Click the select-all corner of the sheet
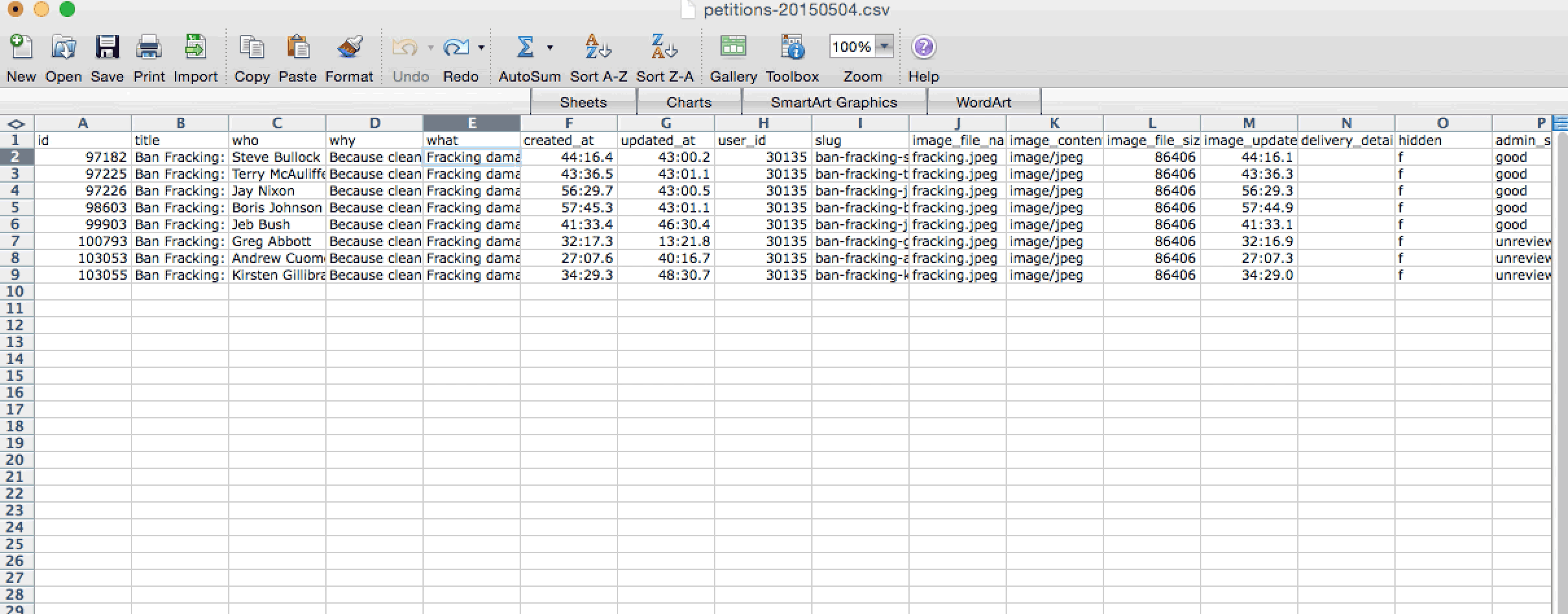This screenshot has width=1568, height=614. (x=16, y=124)
